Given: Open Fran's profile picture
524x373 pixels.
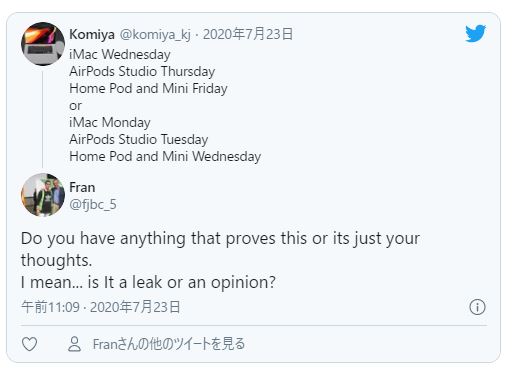Looking at the screenshot, I should [43, 195].
